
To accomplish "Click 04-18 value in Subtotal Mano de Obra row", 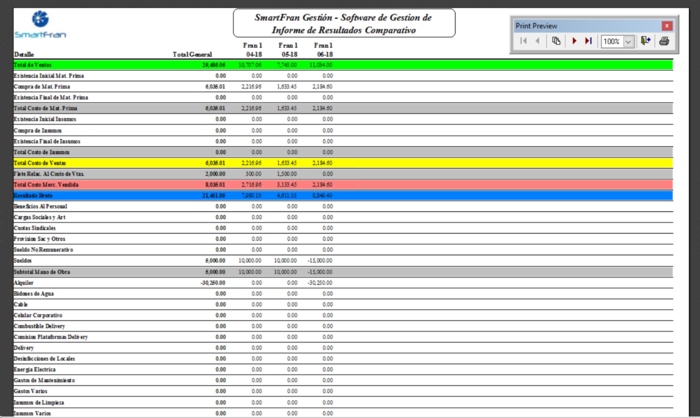I will pyautogui.click(x=250, y=272).
